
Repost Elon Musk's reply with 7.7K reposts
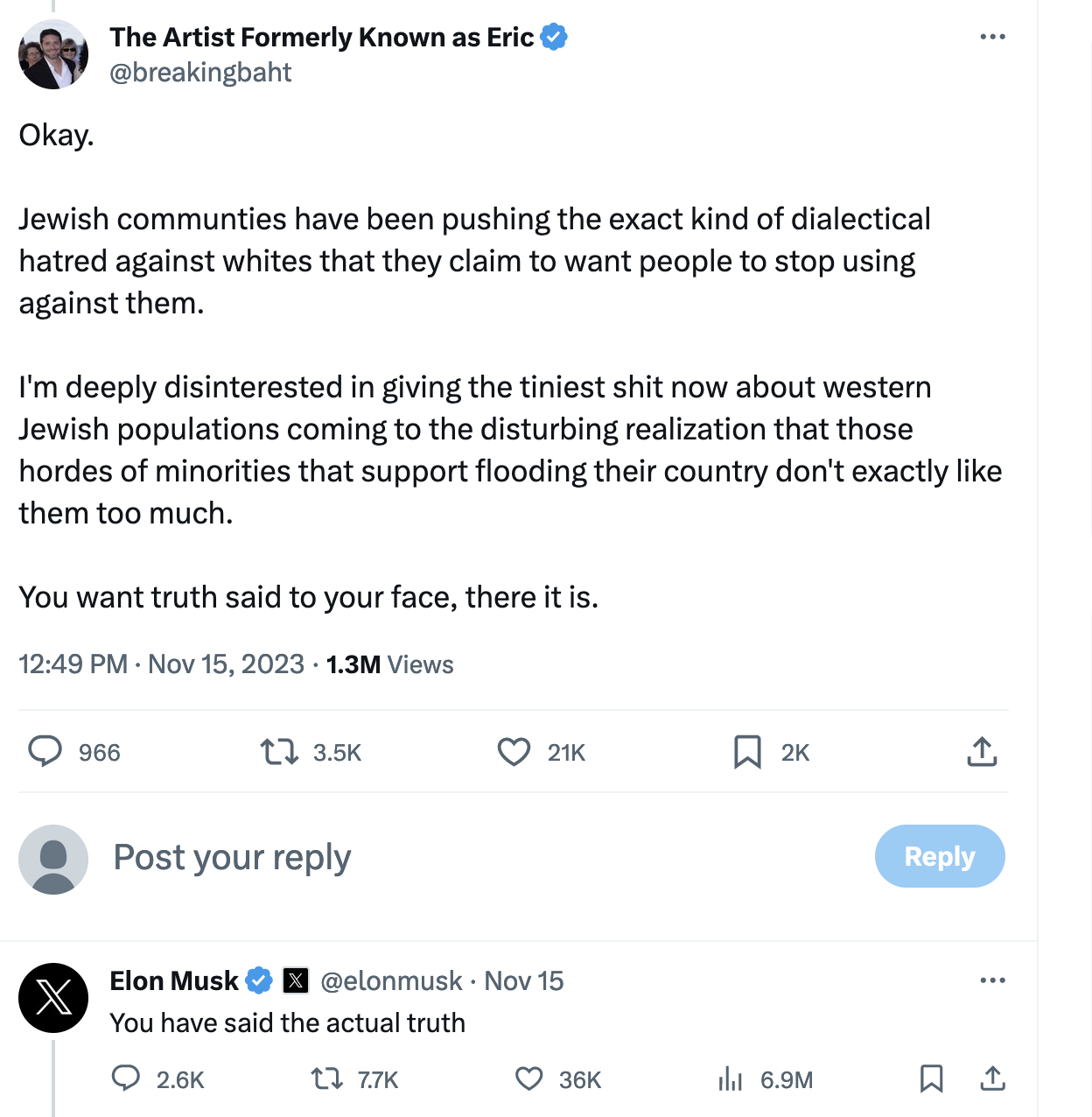click(x=328, y=1078)
